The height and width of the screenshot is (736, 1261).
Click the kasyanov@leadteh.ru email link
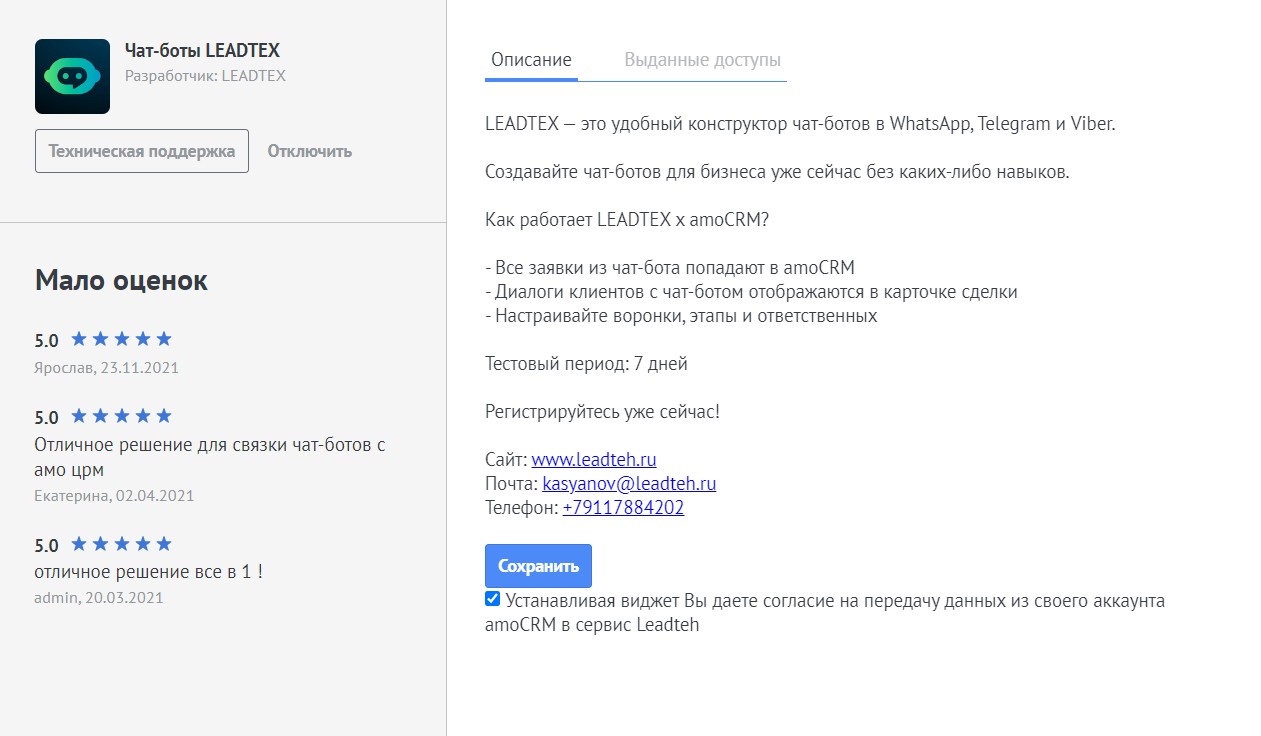(x=629, y=484)
